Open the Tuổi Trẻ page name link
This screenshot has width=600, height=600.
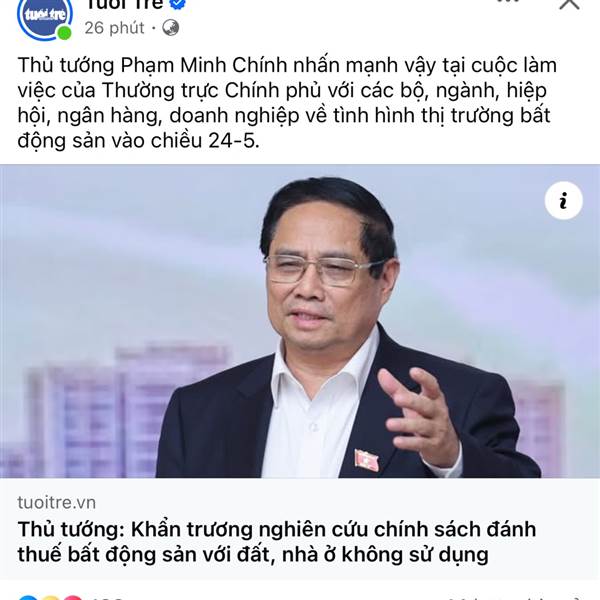click(124, 5)
